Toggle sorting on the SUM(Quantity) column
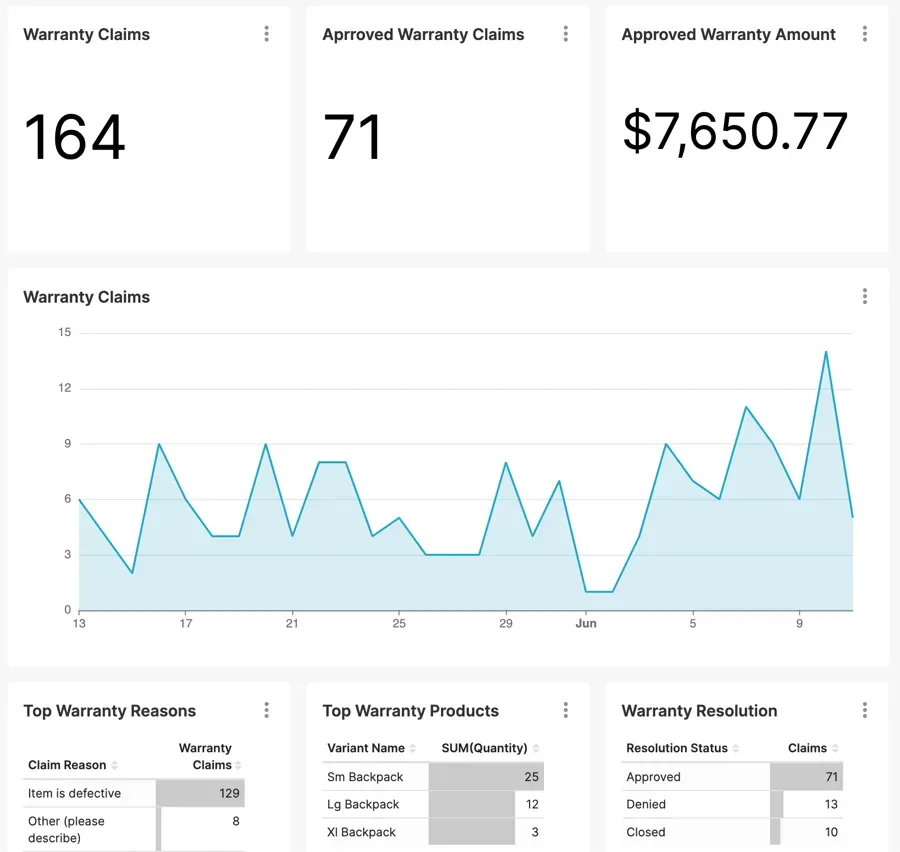This screenshot has width=900, height=852. pos(536,748)
